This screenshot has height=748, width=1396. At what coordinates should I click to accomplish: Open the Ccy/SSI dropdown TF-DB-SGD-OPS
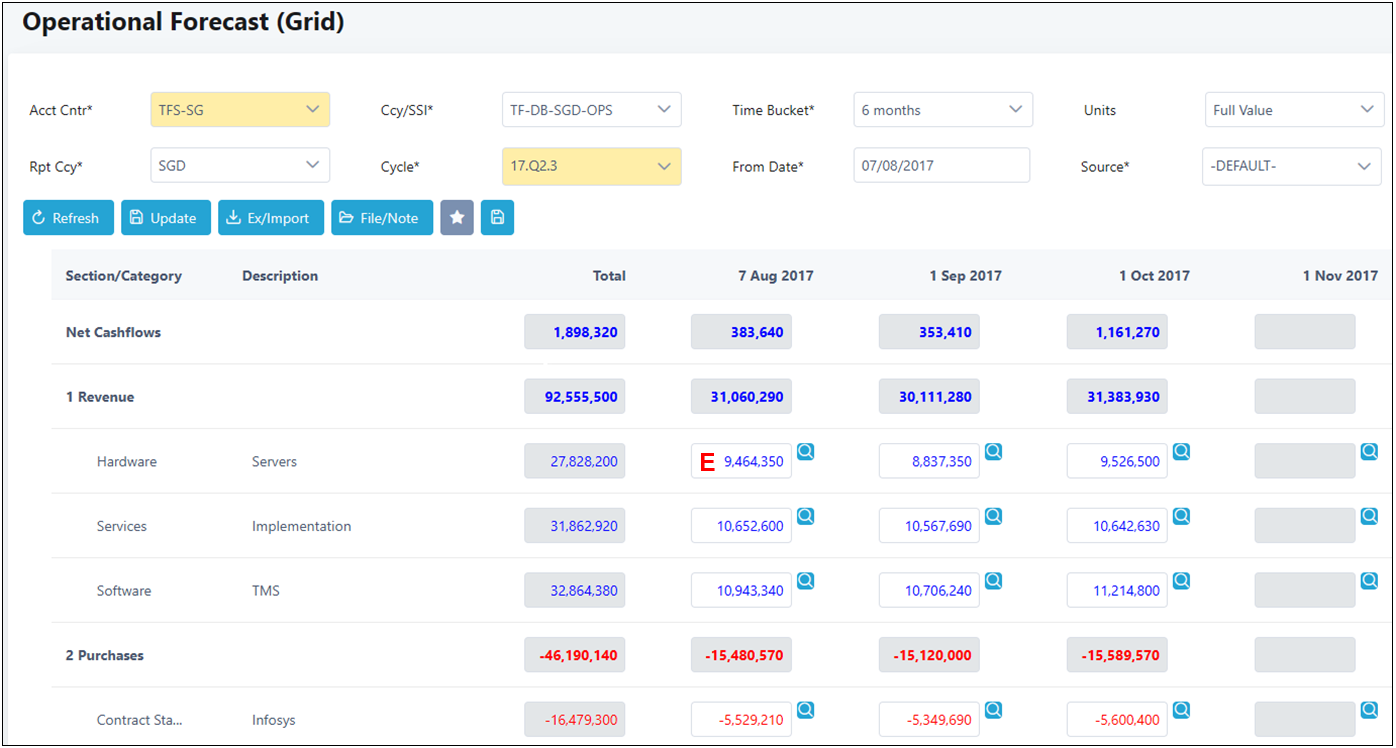click(x=591, y=110)
